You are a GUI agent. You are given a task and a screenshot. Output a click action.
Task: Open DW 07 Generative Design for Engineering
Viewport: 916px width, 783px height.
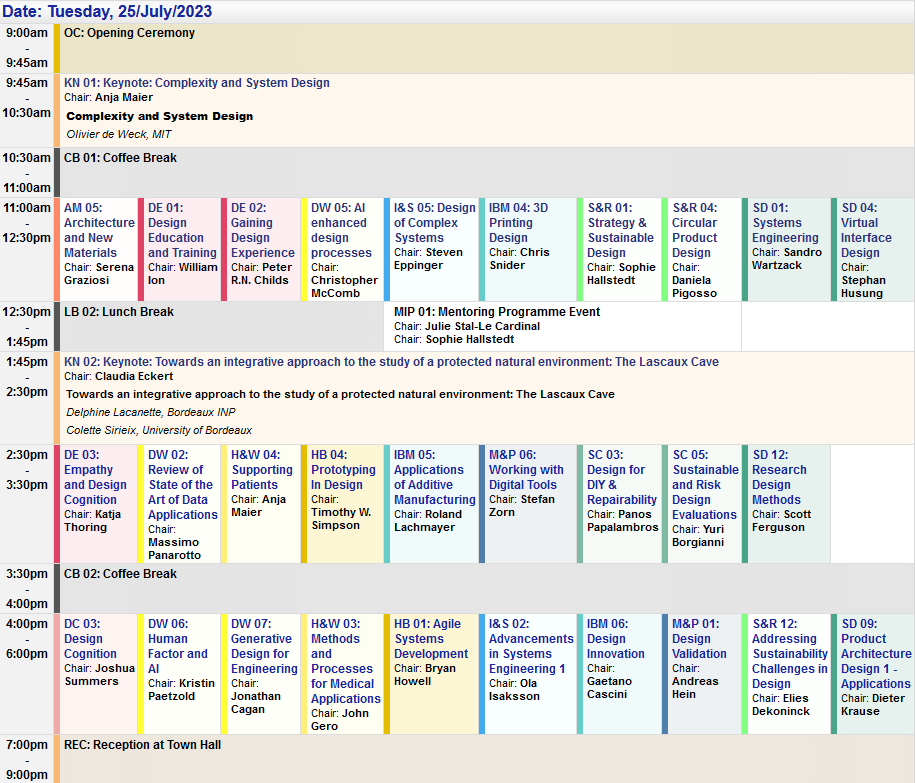[x=264, y=646]
